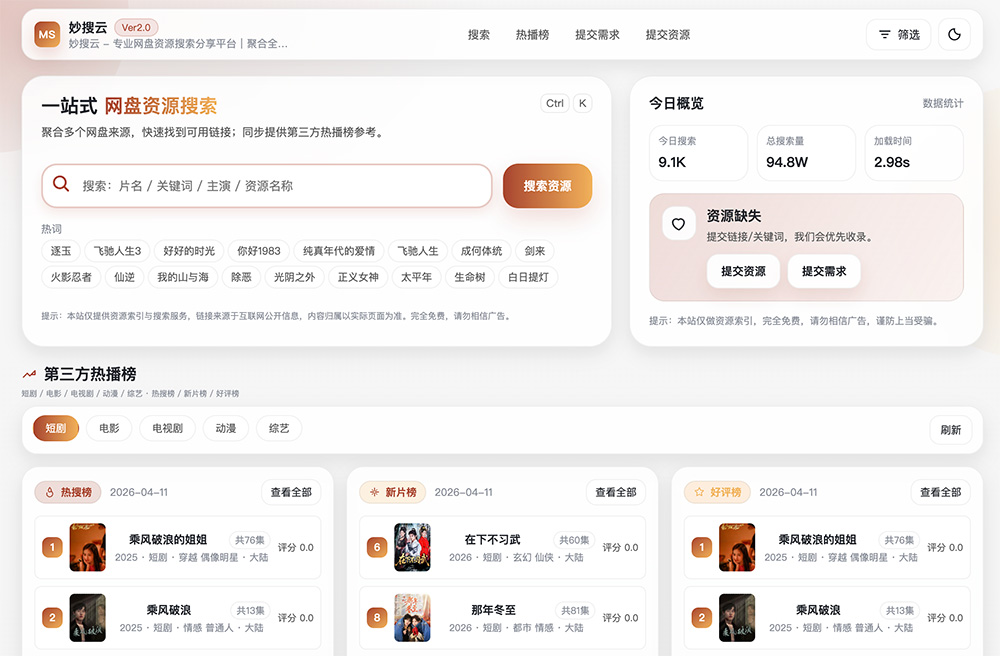Screen dimensions: 1000x656
Task: Open the 热播榜 navigation item
Action: [532, 35]
